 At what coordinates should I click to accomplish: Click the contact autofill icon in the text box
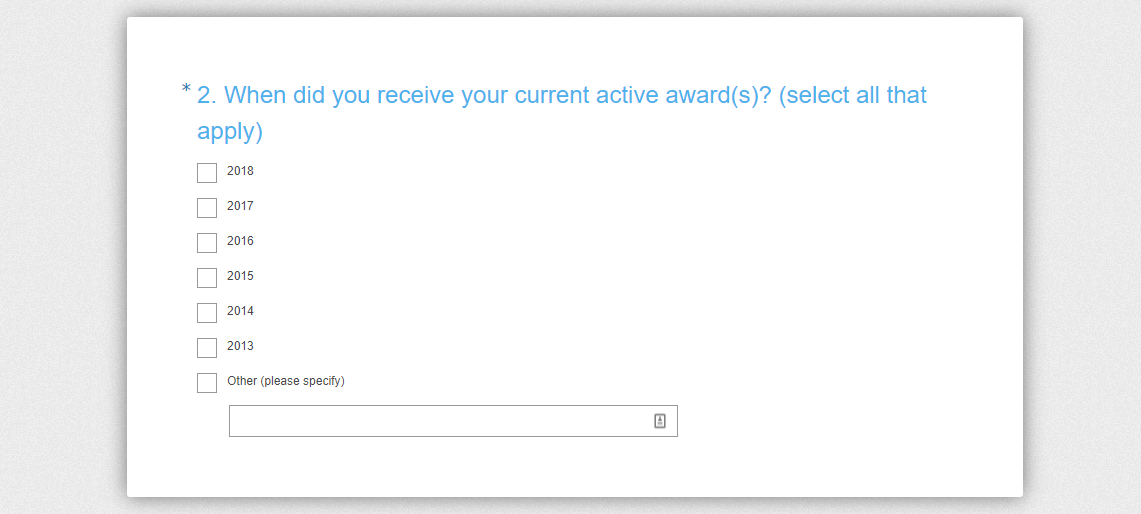(659, 421)
